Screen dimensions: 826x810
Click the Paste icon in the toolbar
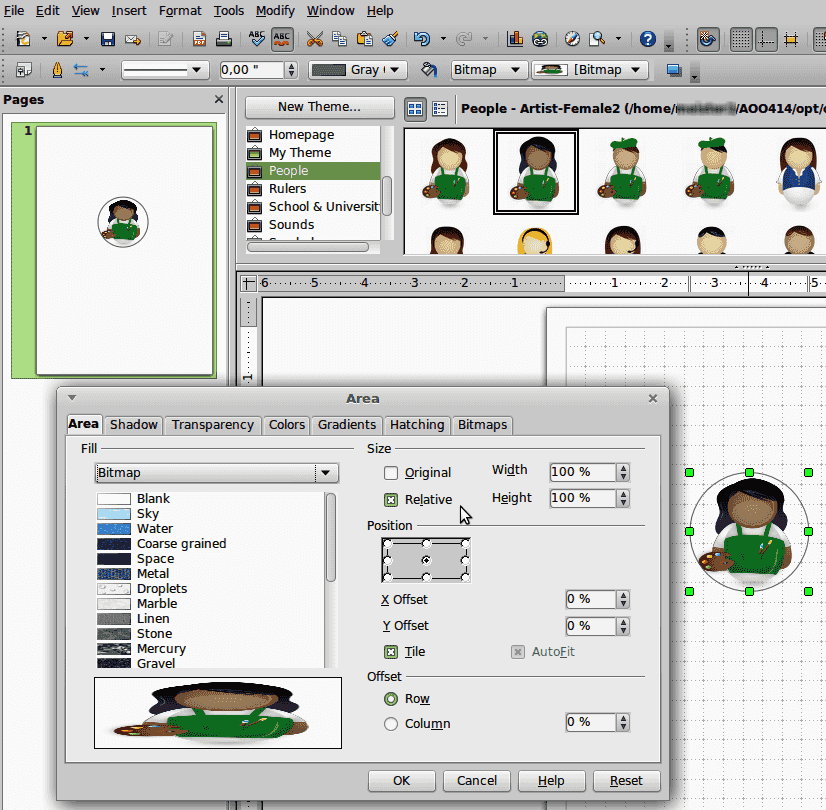pos(361,40)
